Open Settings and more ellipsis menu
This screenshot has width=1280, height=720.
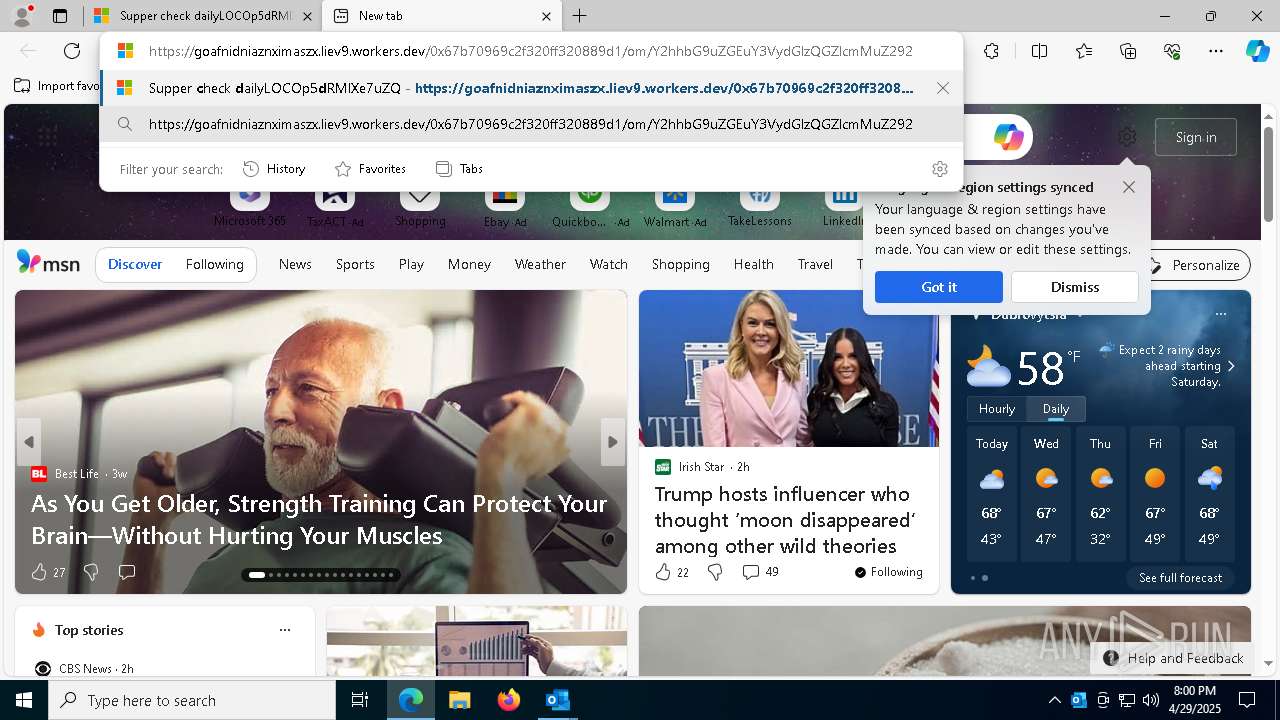pyautogui.click(x=1216, y=51)
